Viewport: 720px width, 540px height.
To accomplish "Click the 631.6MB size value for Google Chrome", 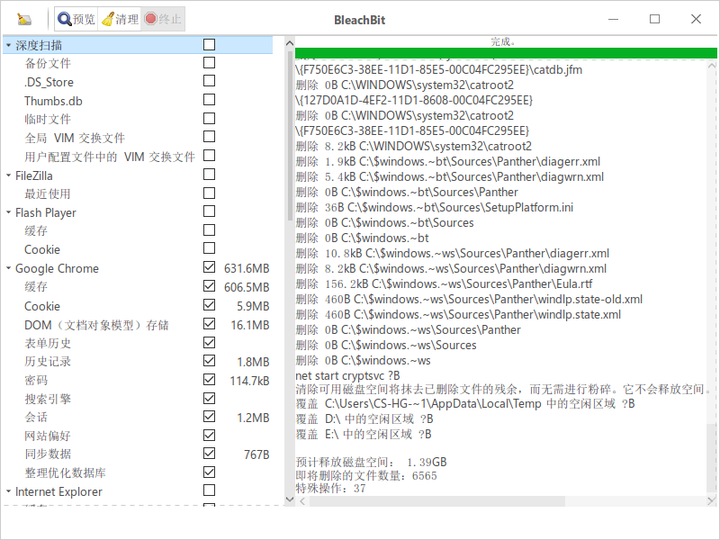I will [x=247, y=268].
